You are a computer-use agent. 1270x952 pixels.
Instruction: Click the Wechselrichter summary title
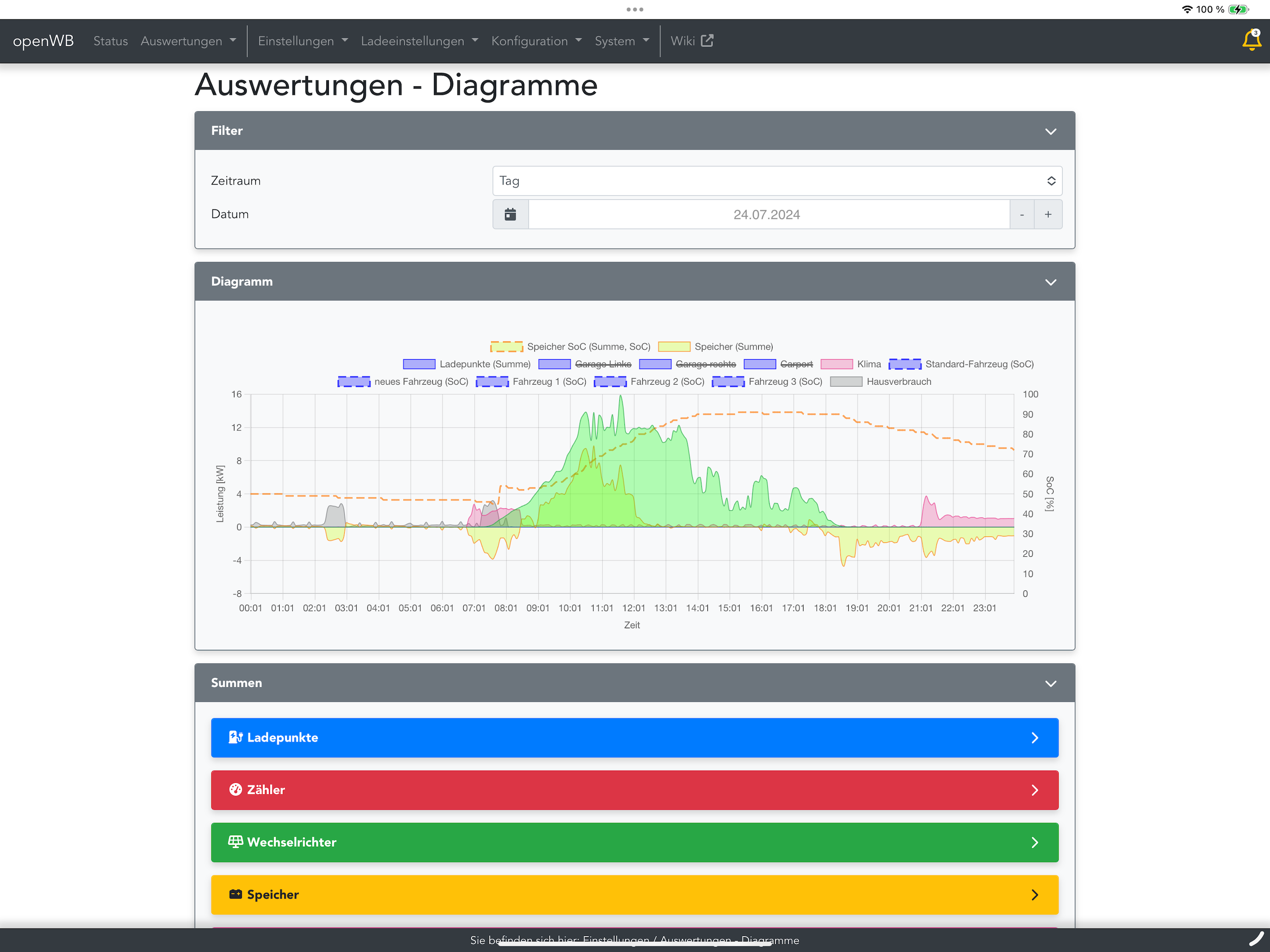pyautogui.click(x=292, y=842)
